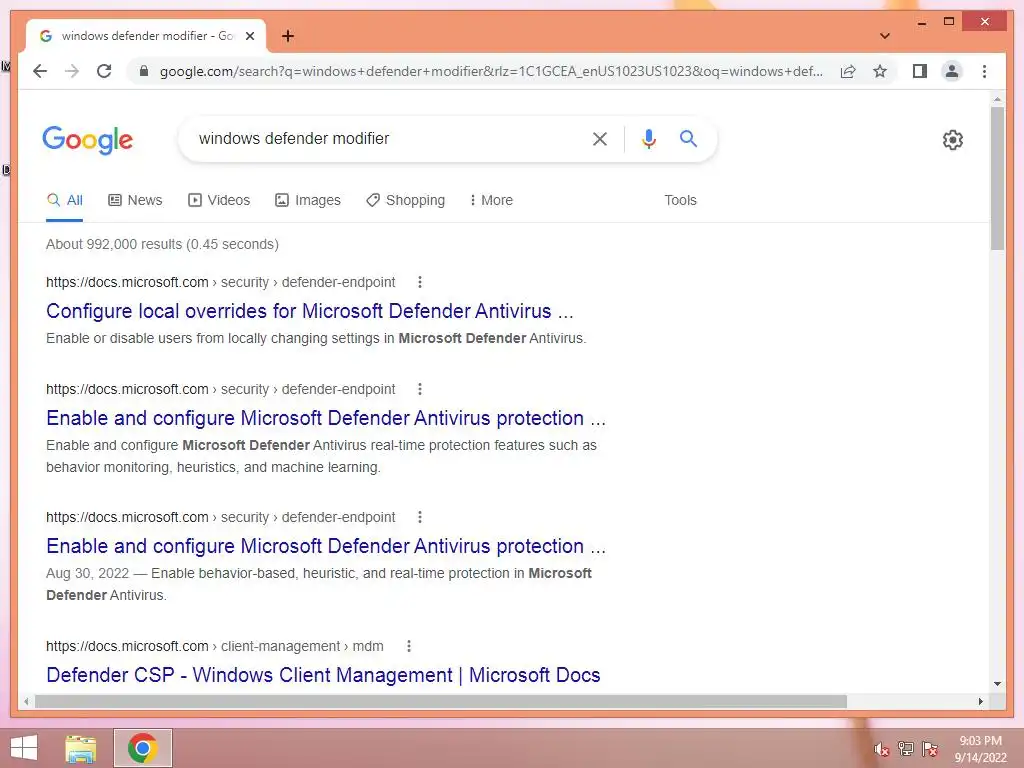Viewport: 1024px width, 768px height.
Task: Open the Tools options
Action: (680, 200)
